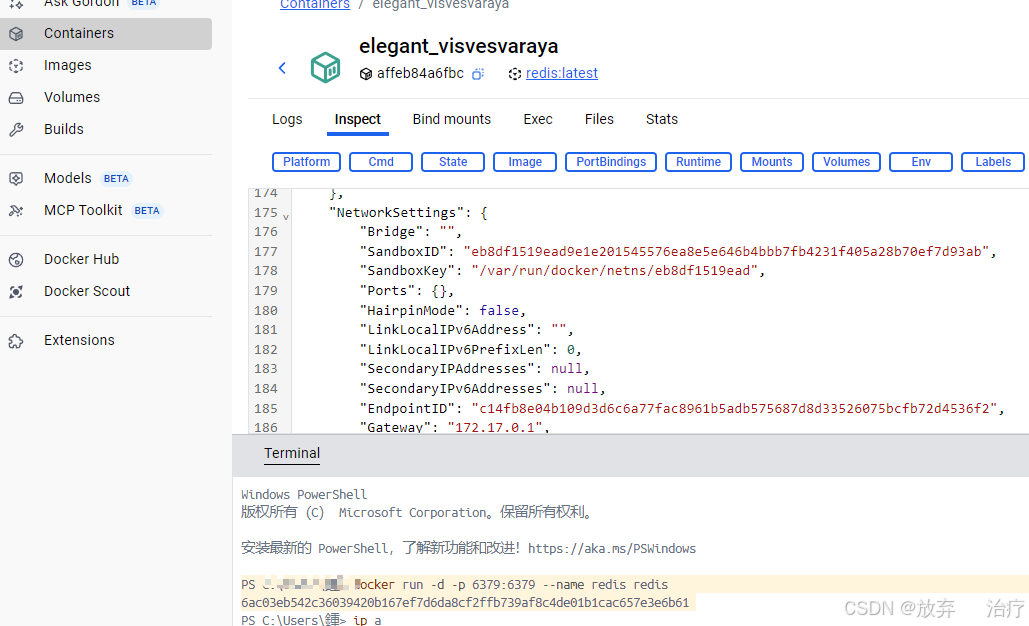Open the Exec tab

(x=538, y=119)
